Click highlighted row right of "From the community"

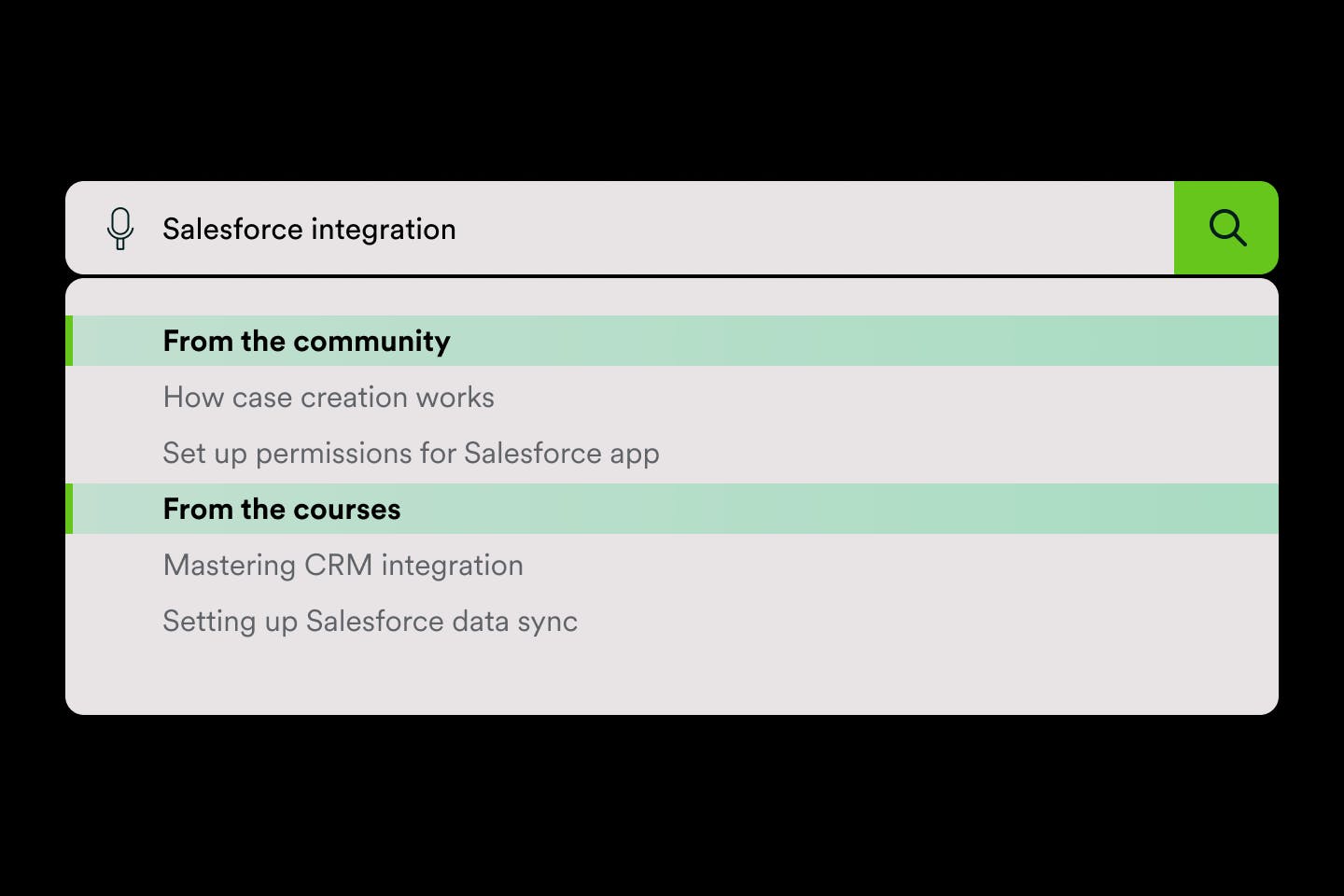pos(840,341)
